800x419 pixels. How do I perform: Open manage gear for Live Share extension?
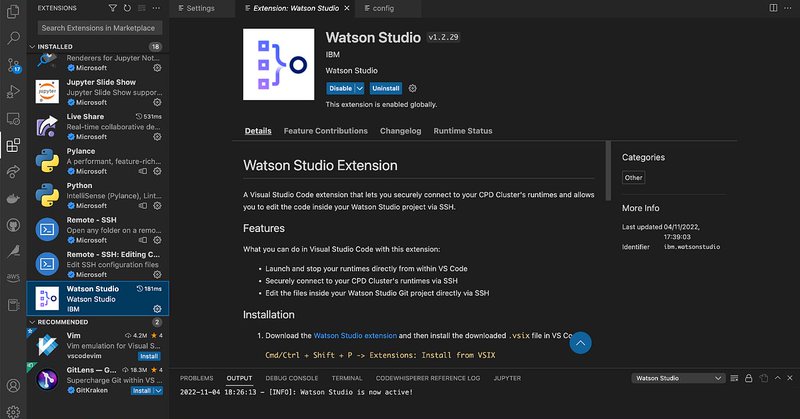[x=157, y=137]
